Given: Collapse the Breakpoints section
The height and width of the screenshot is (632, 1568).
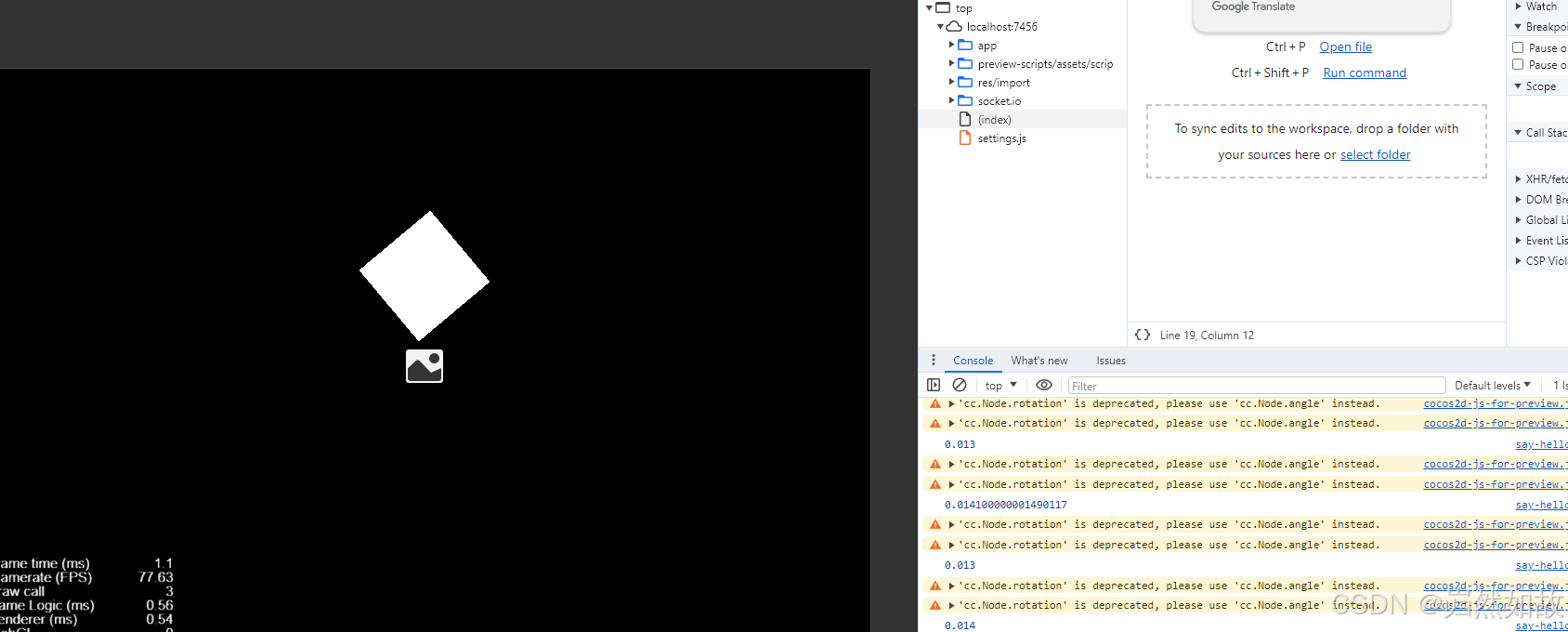Looking at the screenshot, I should pos(1518,27).
